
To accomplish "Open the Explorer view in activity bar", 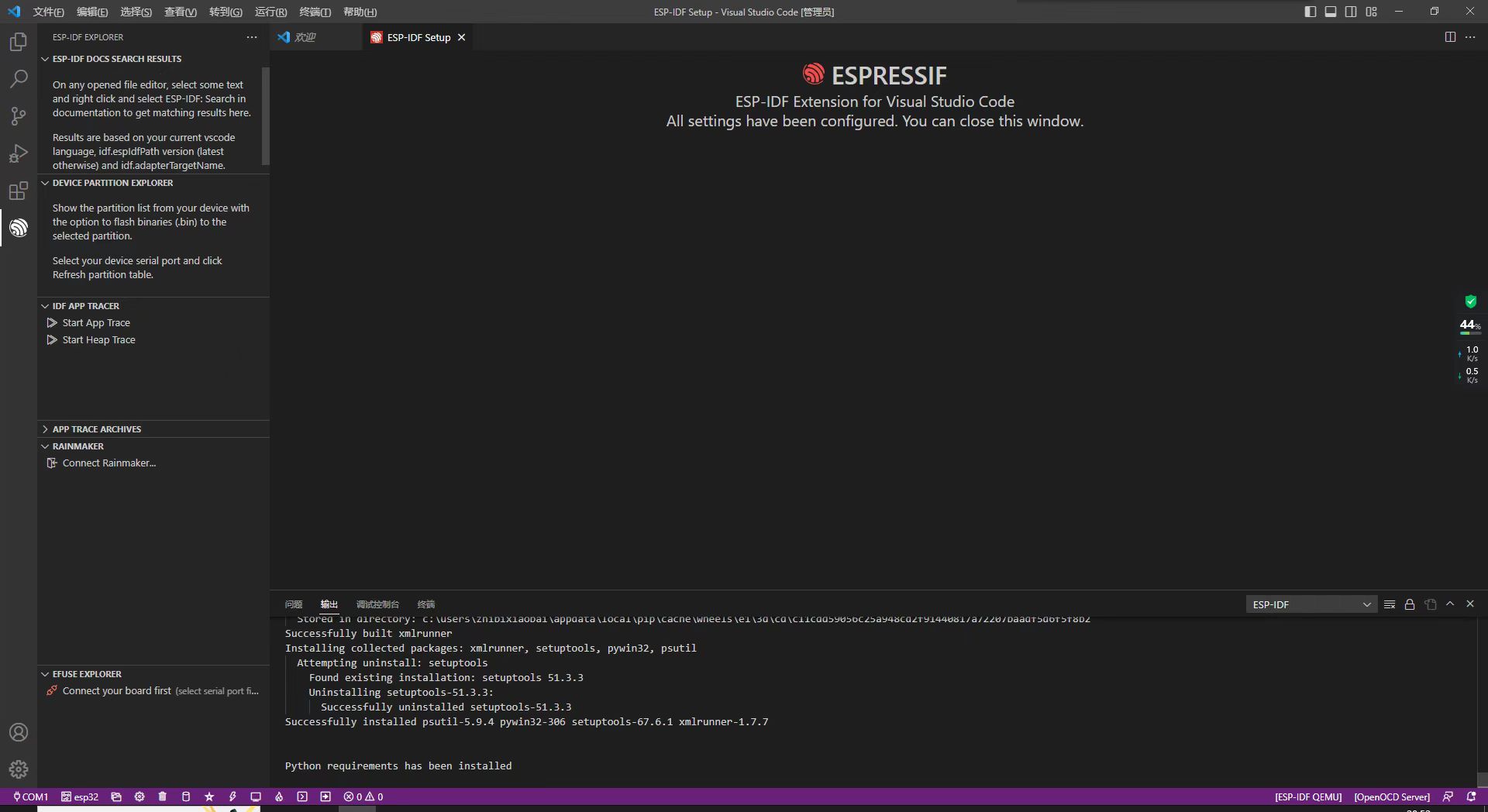I will point(19,42).
